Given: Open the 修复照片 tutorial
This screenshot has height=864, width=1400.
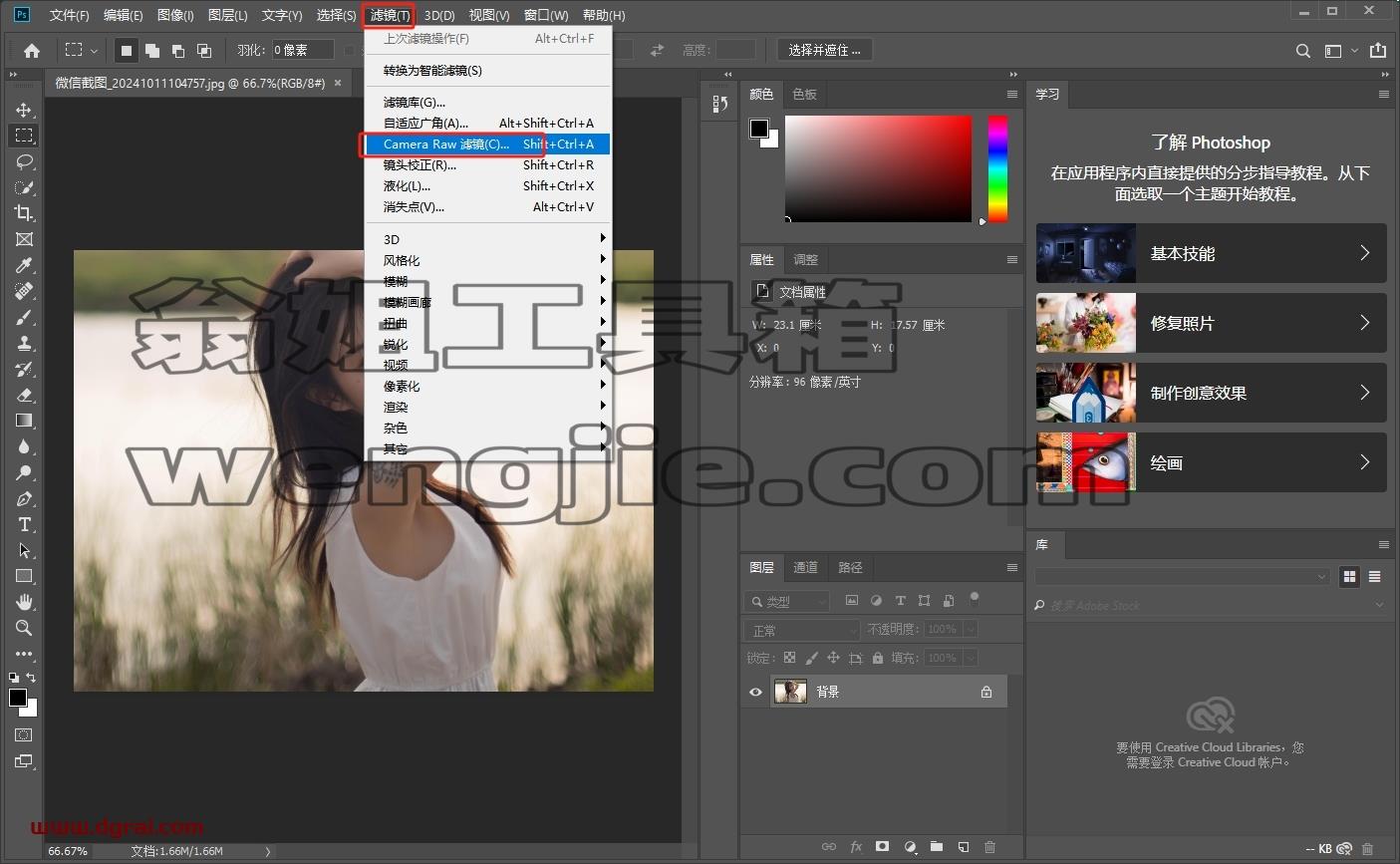Looking at the screenshot, I should [1211, 323].
